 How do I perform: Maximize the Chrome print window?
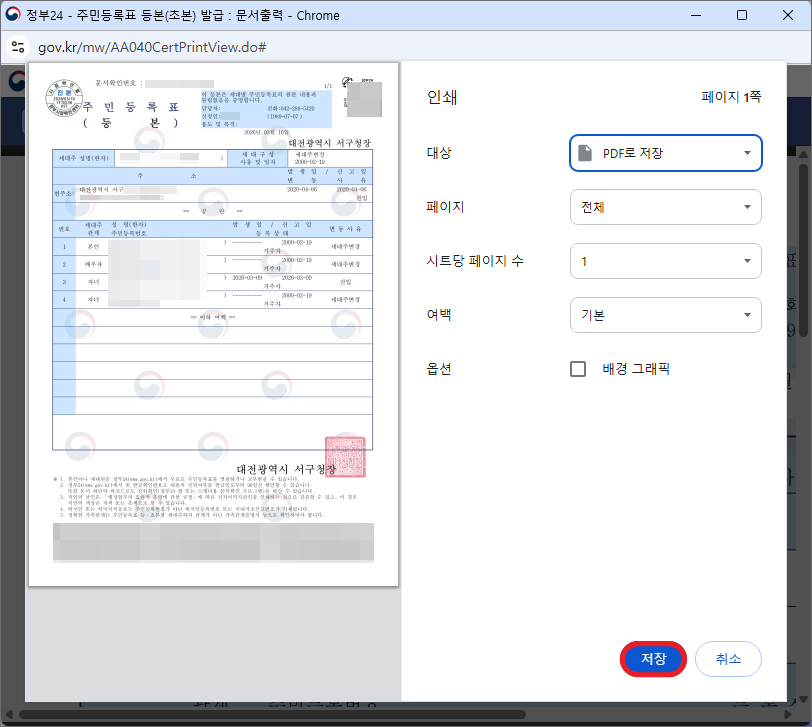point(741,16)
